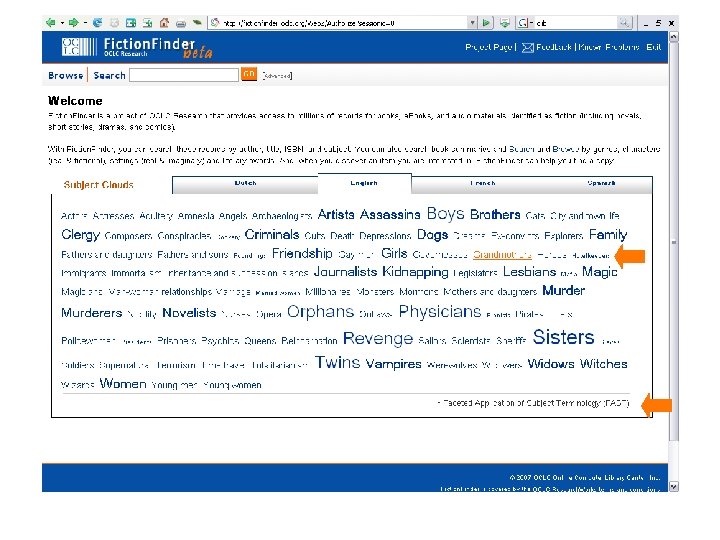This screenshot has height=540, width=720.
Task: Open the Murder subject tag
Action: [563, 291]
